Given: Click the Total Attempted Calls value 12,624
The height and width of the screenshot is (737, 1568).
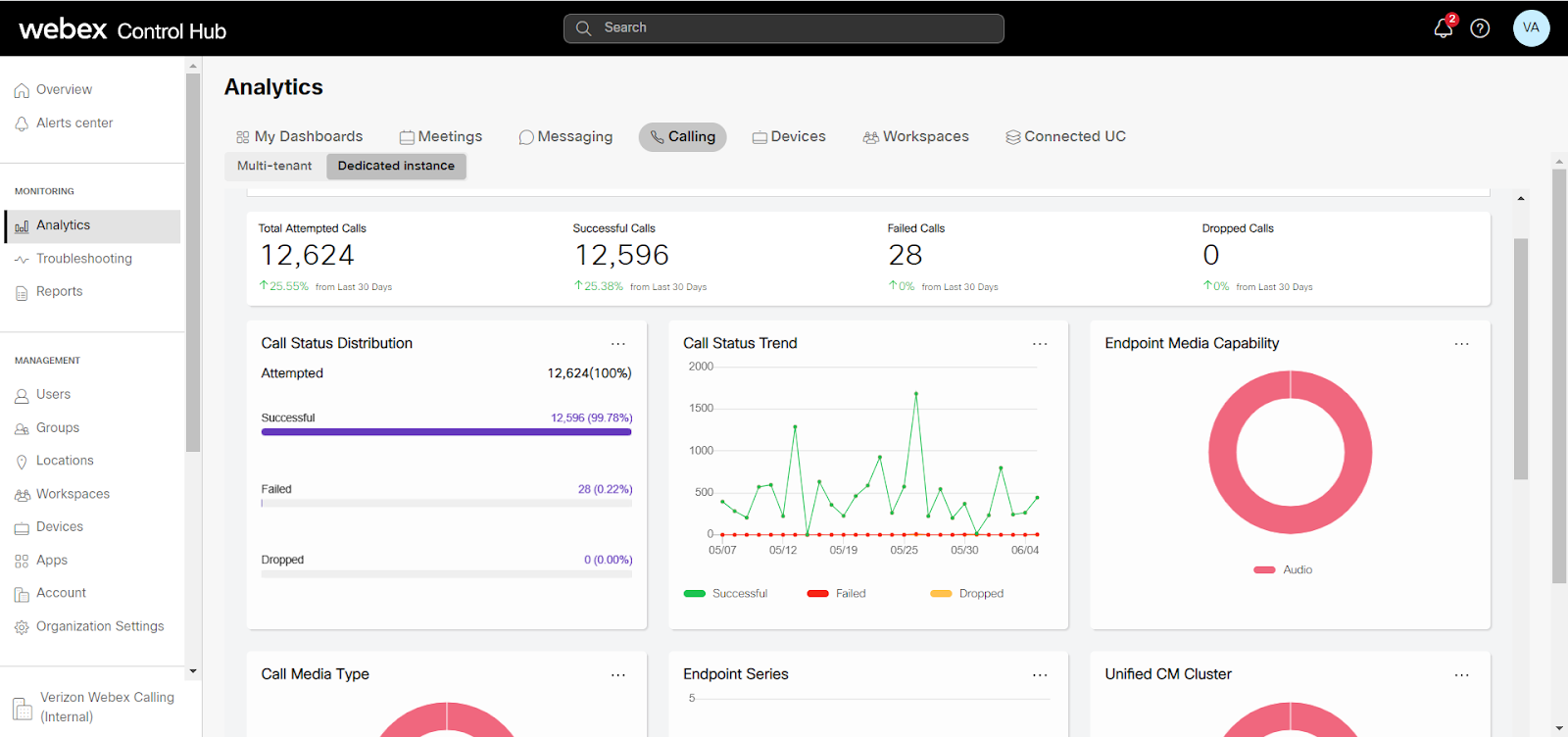Looking at the screenshot, I should click(308, 256).
